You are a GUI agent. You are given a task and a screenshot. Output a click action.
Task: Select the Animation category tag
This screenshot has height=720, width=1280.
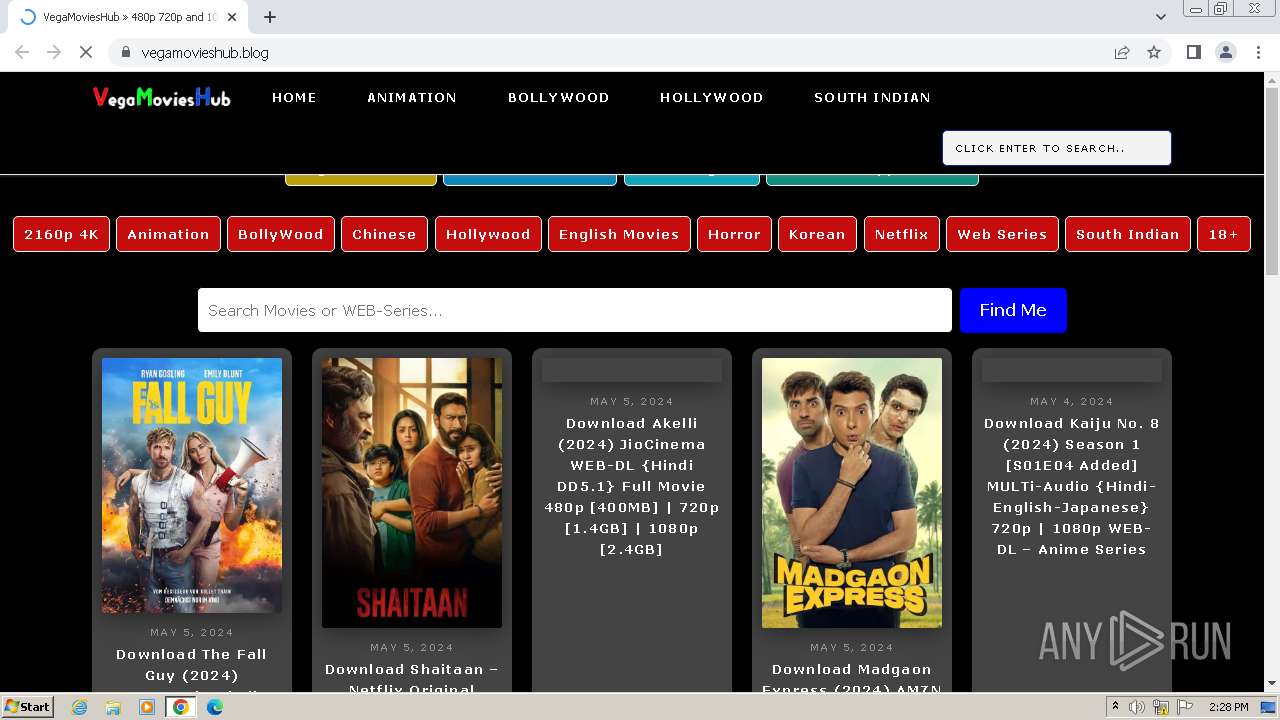pyautogui.click(x=168, y=234)
